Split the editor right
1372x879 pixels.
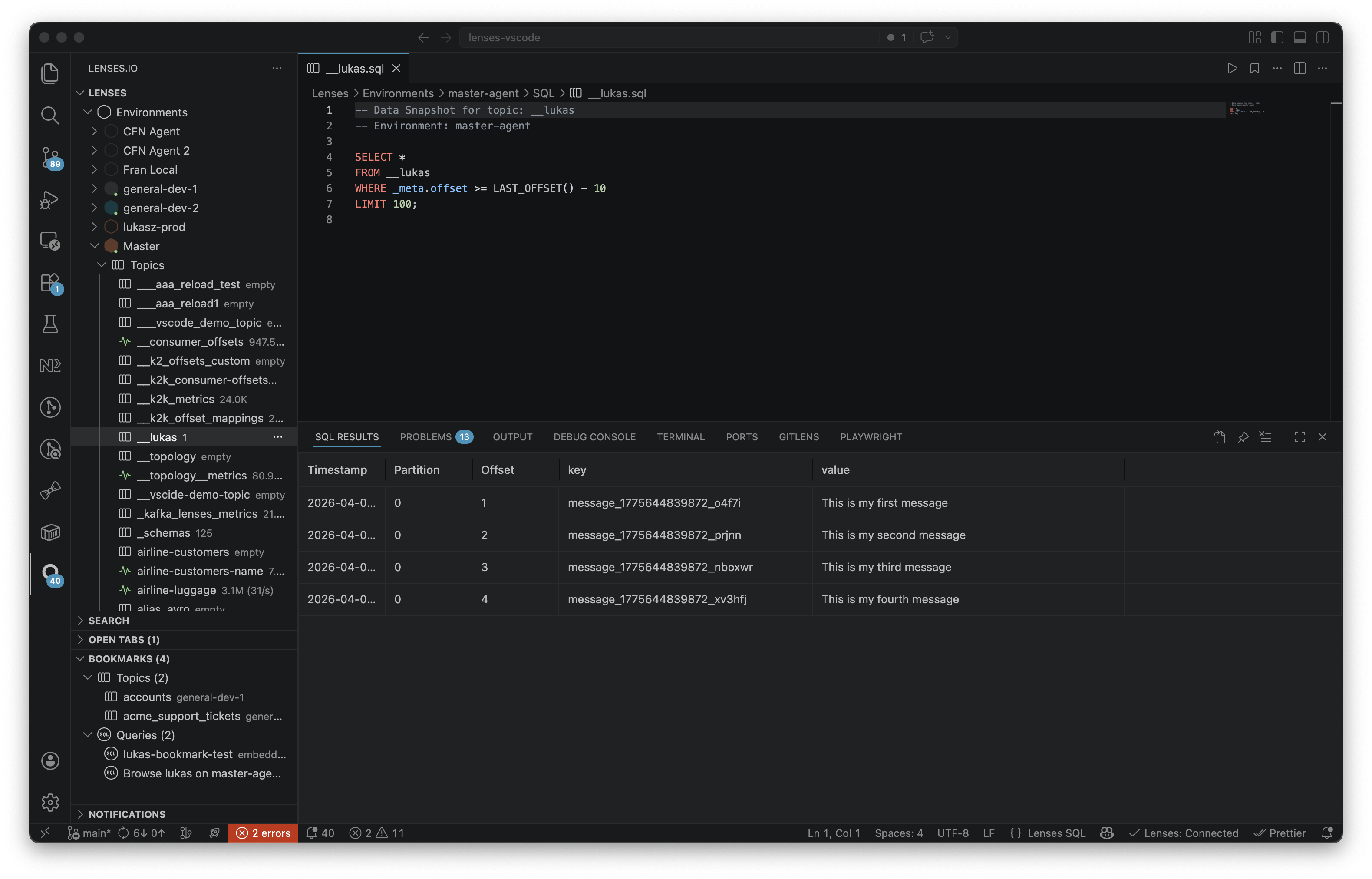[x=1299, y=69]
